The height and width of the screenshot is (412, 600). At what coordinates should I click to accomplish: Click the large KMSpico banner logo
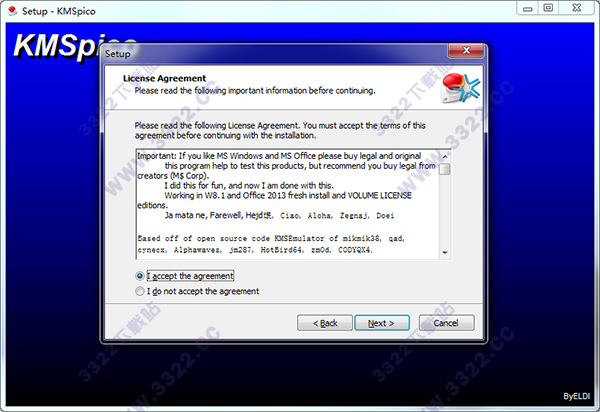pyautogui.click(x=55, y=46)
